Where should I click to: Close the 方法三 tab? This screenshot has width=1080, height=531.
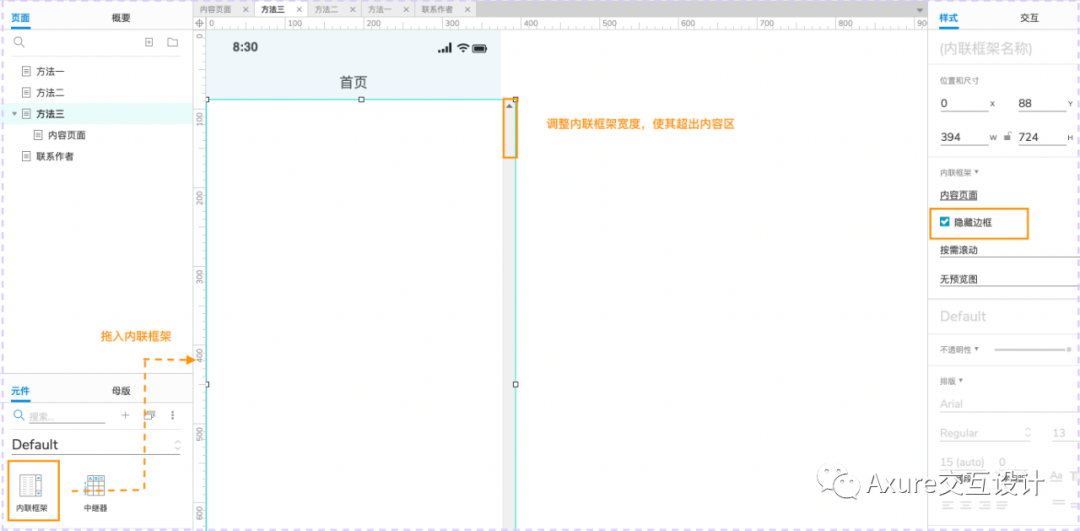(x=299, y=10)
